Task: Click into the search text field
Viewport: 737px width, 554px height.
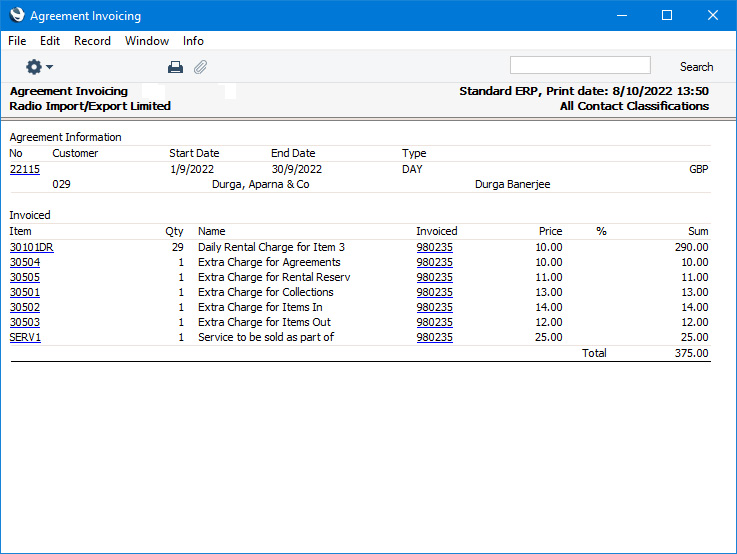Action: click(x=580, y=66)
